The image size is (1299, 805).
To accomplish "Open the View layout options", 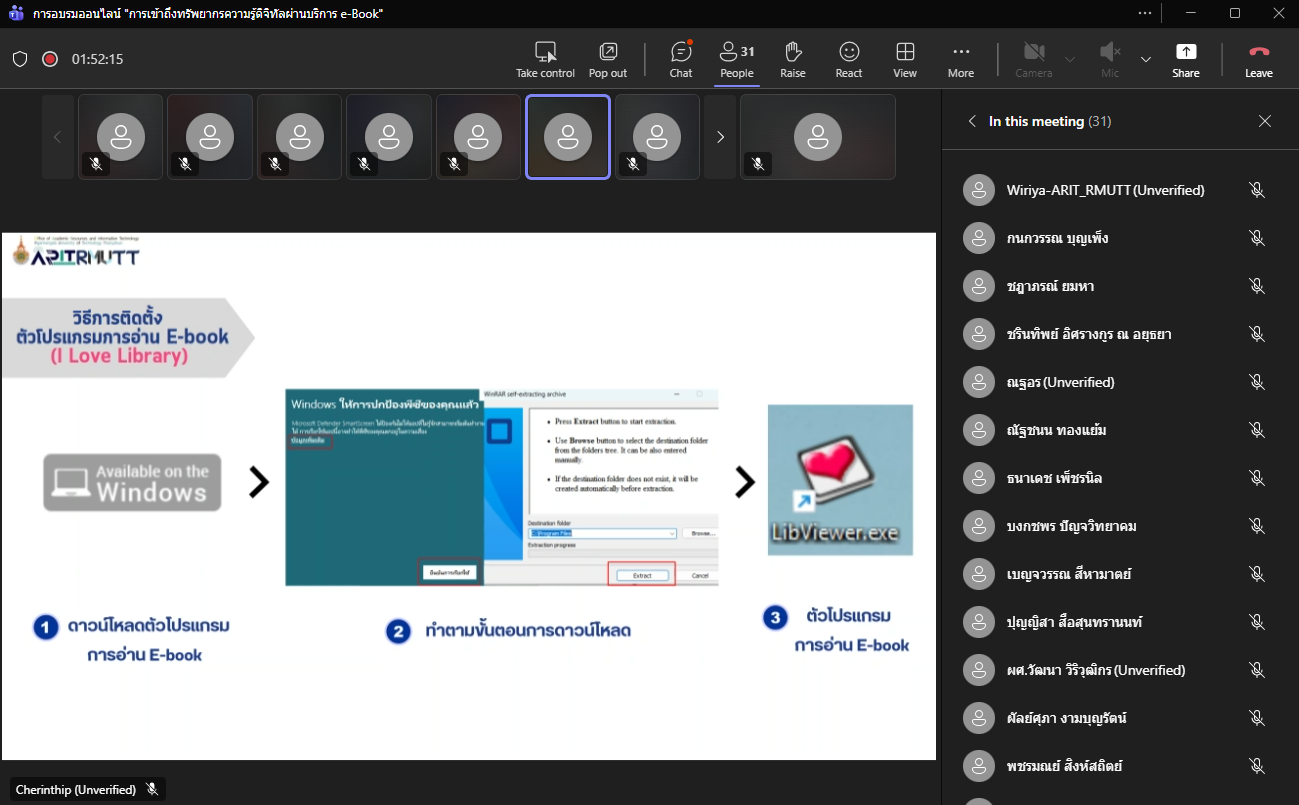I will (x=905, y=59).
